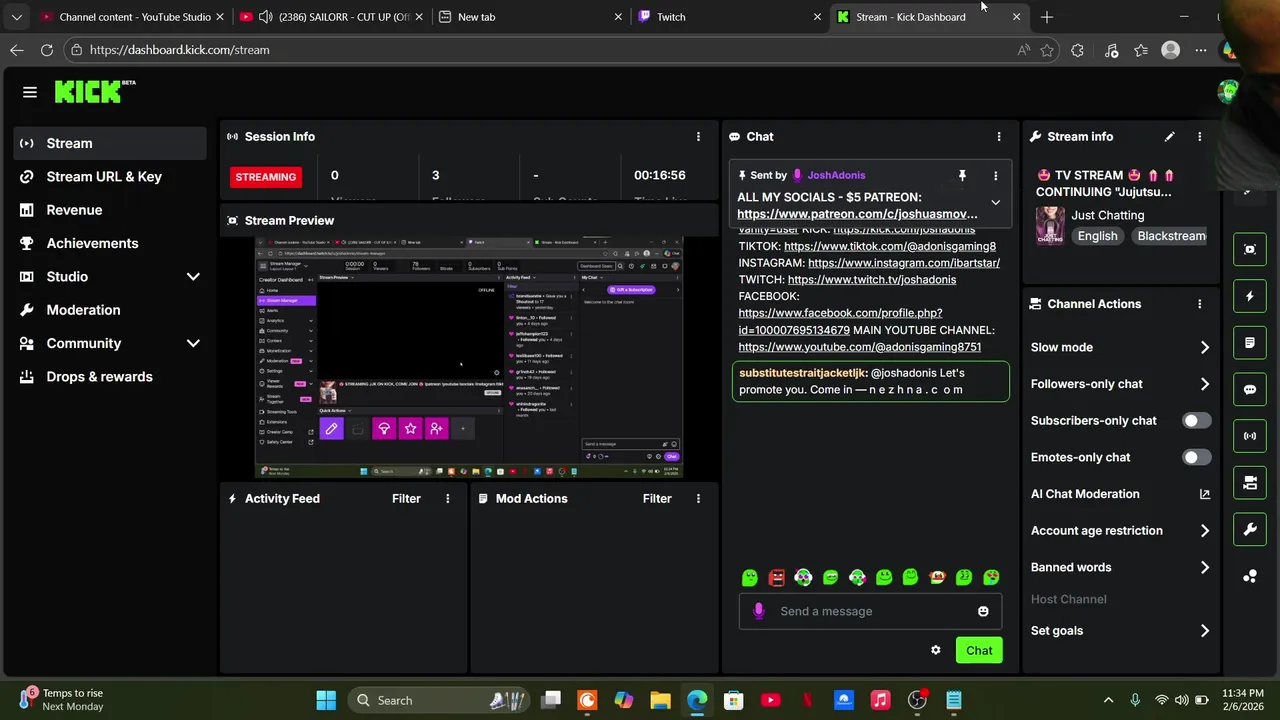The image size is (1280, 720).
Task: Click the document icon in right sidebar
Action: [1250, 343]
